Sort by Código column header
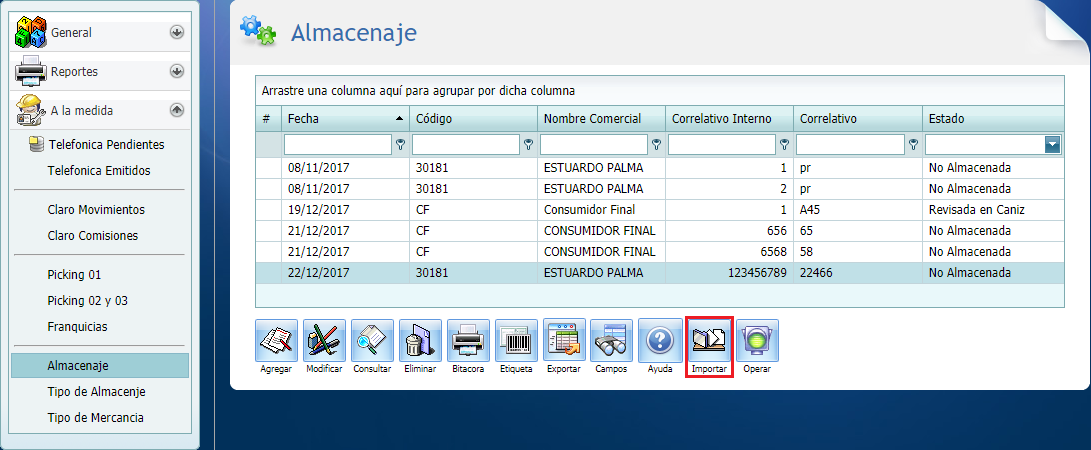This screenshot has width=1091, height=450. 474,119
